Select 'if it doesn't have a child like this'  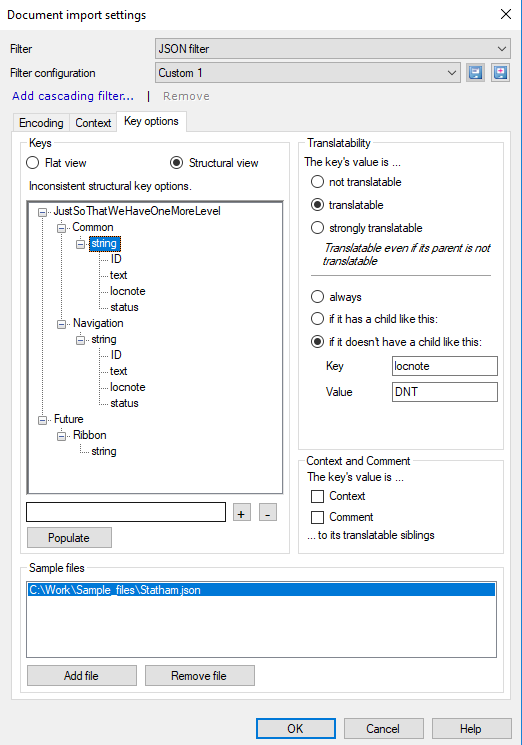point(317,342)
